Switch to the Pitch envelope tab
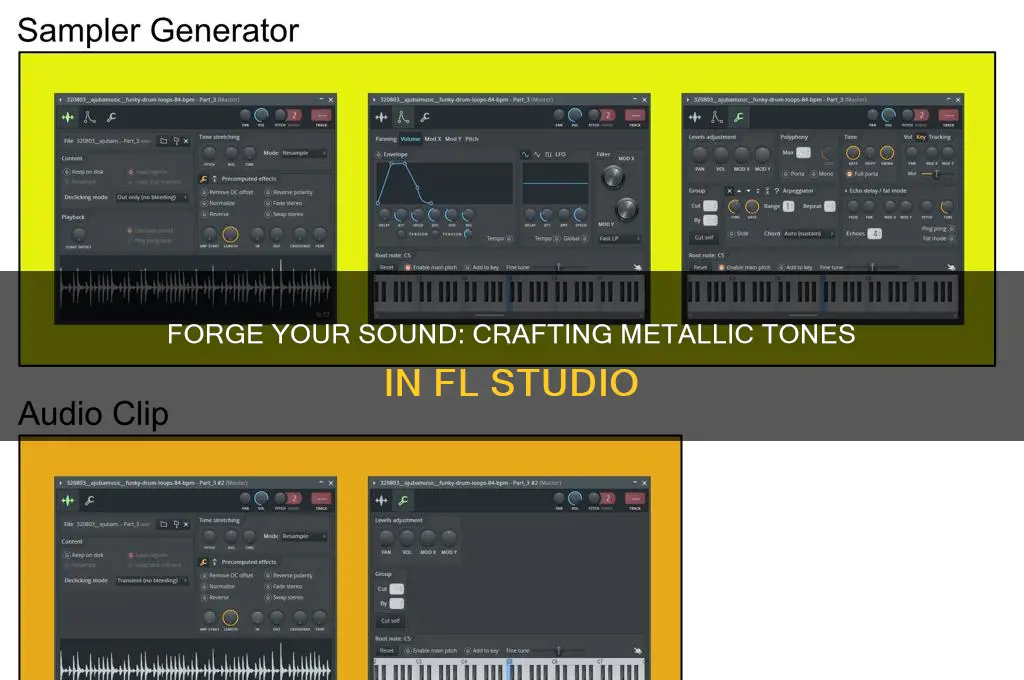 pyautogui.click(x=472, y=139)
